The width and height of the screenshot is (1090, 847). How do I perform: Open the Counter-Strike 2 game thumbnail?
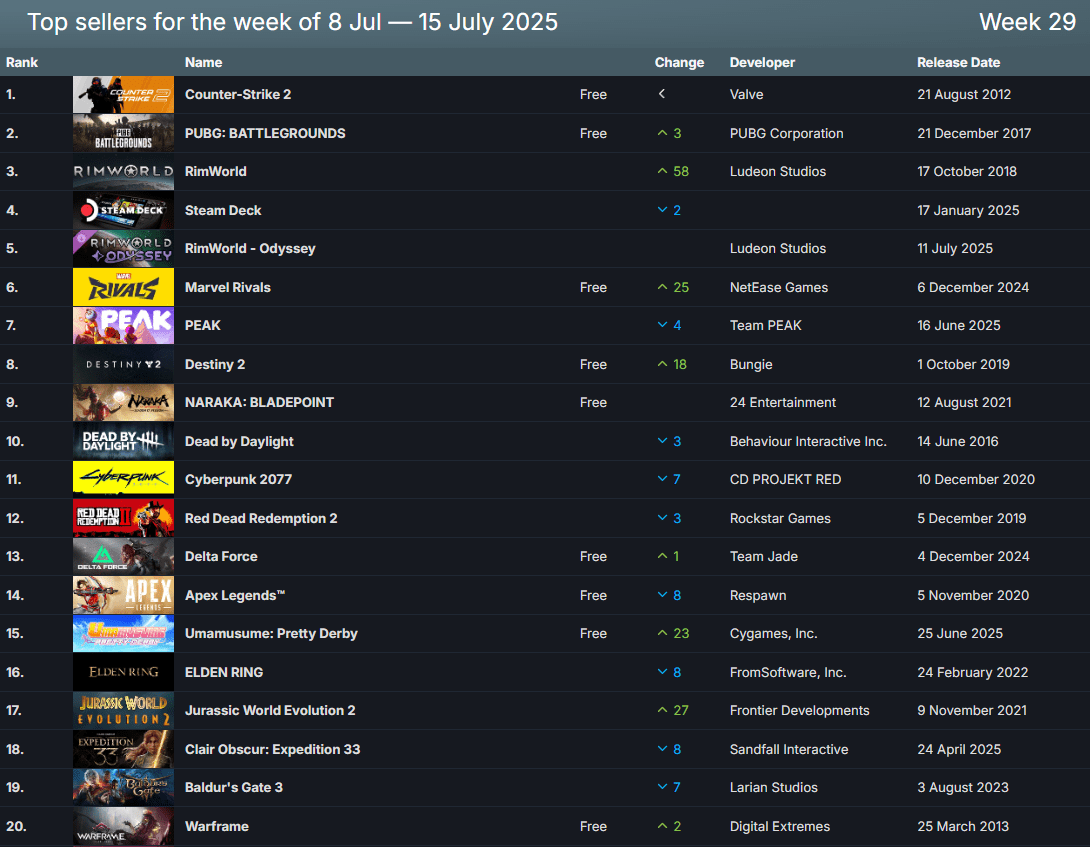(123, 95)
